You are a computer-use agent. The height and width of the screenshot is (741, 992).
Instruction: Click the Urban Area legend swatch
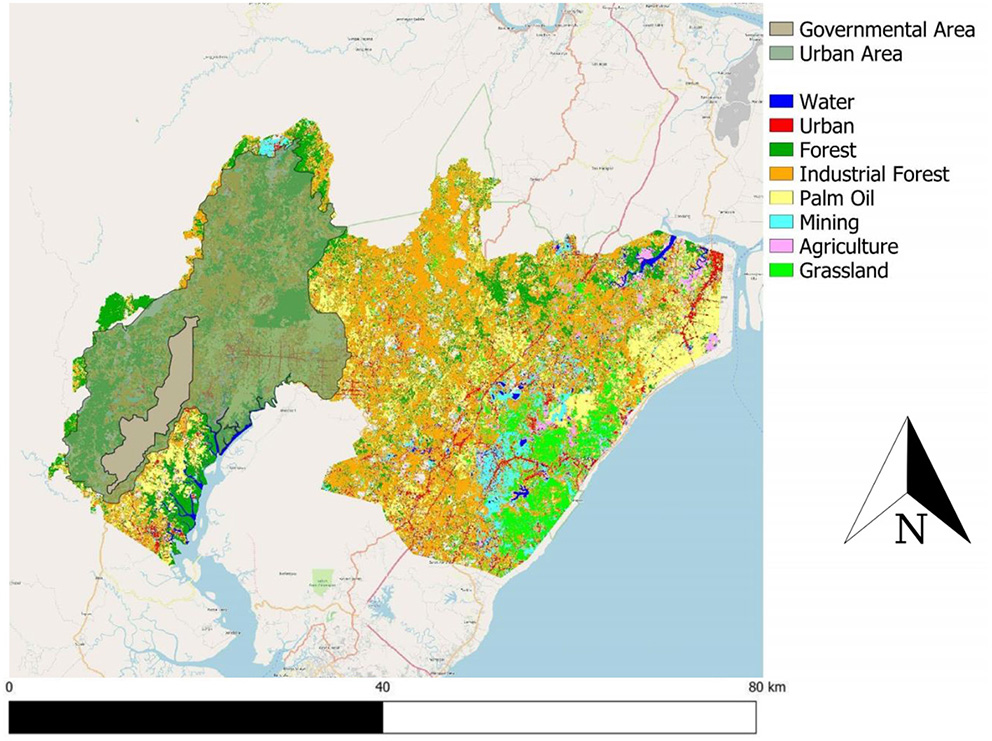(781, 54)
